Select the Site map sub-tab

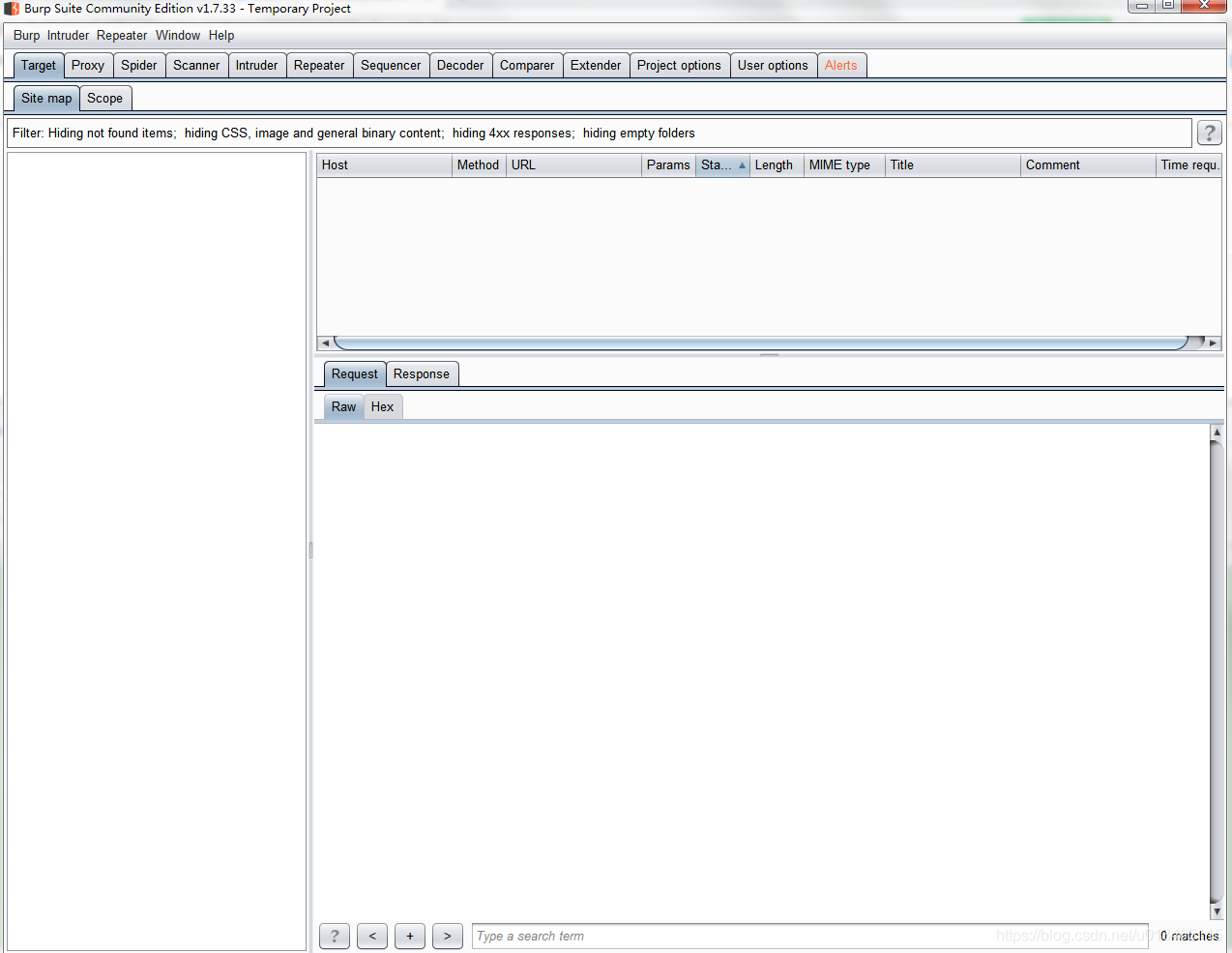pyautogui.click(x=46, y=99)
